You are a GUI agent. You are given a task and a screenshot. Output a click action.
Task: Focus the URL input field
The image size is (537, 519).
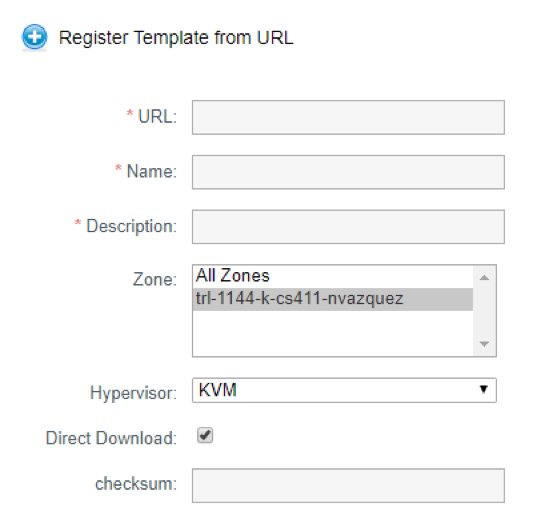[x=348, y=117]
